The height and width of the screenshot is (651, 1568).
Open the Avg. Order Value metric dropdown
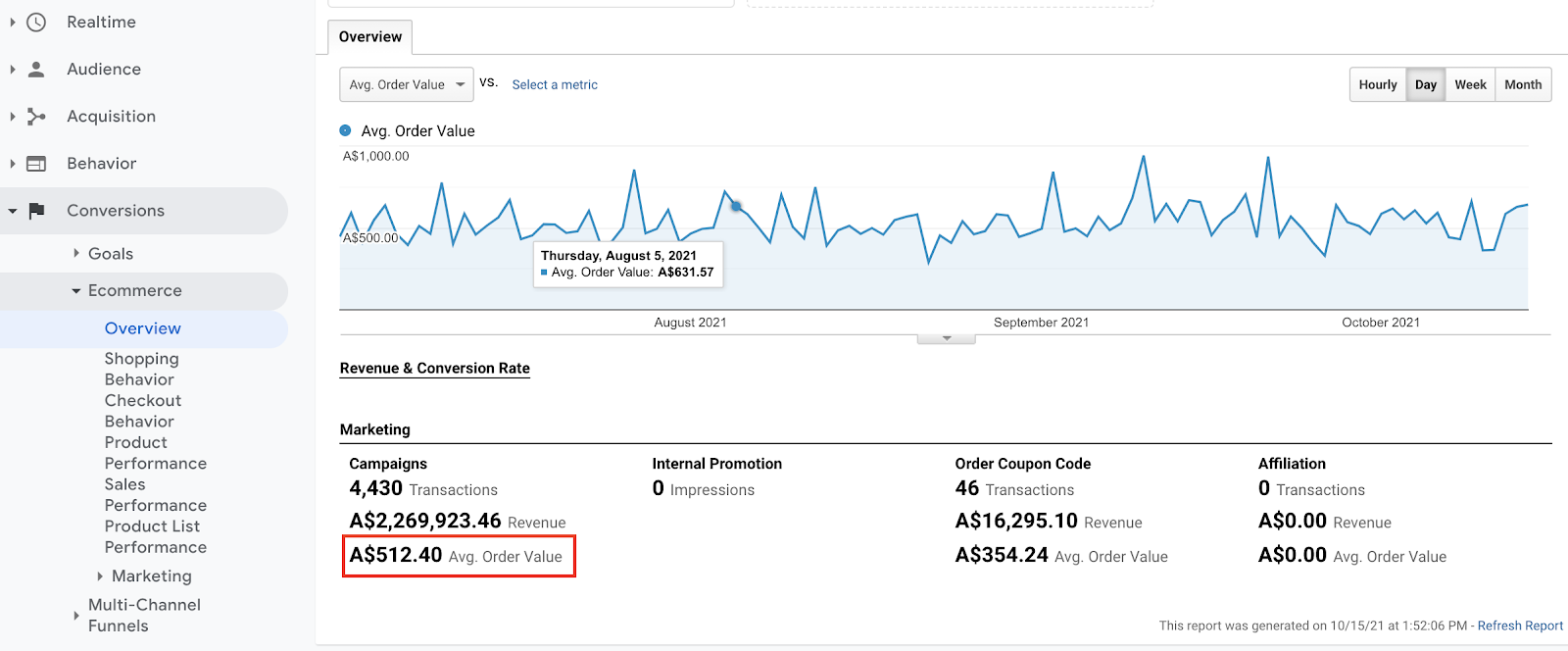coord(406,84)
